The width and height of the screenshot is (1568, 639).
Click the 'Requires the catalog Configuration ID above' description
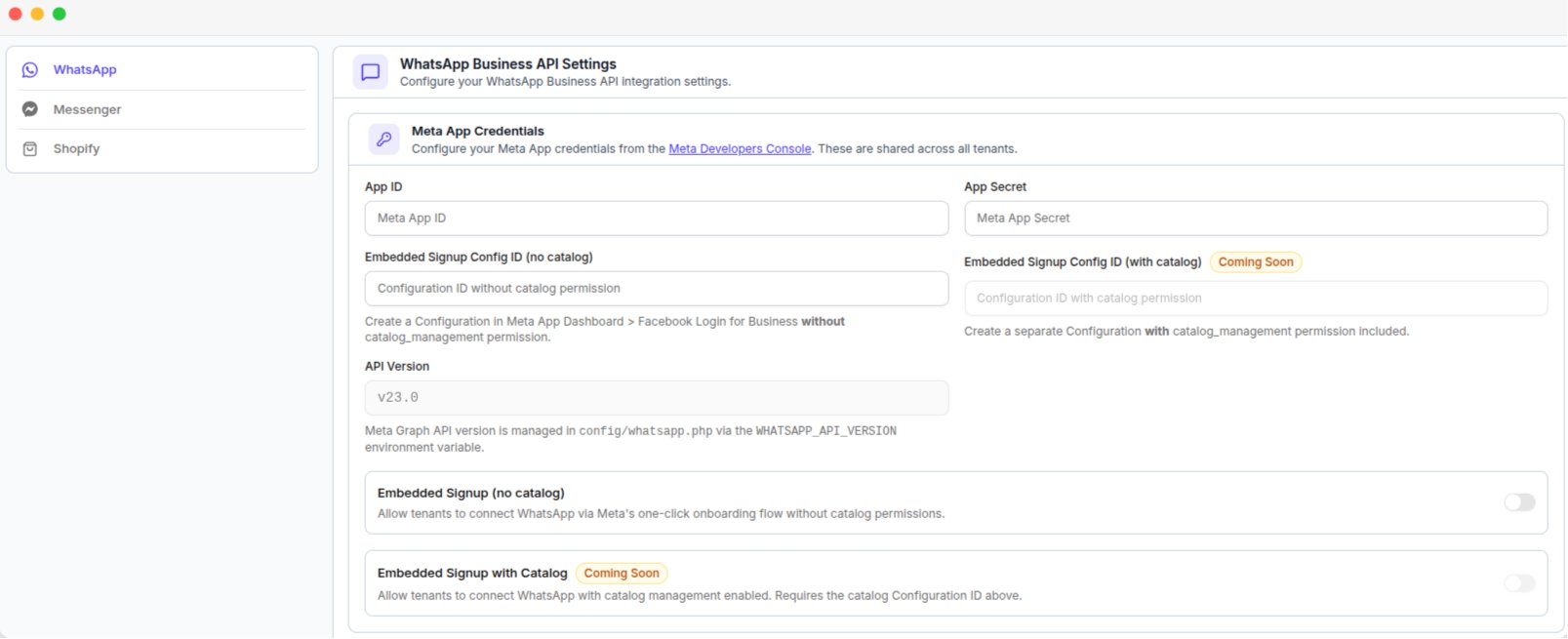coord(899,596)
